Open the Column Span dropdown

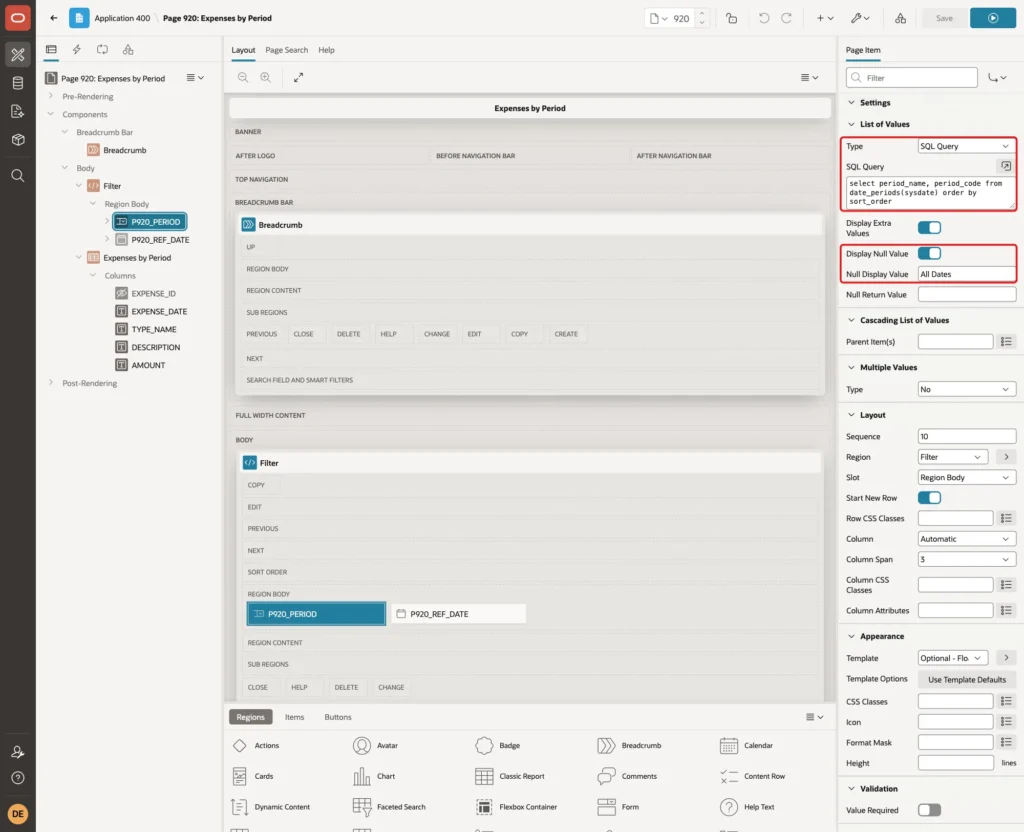click(x=967, y=560)
